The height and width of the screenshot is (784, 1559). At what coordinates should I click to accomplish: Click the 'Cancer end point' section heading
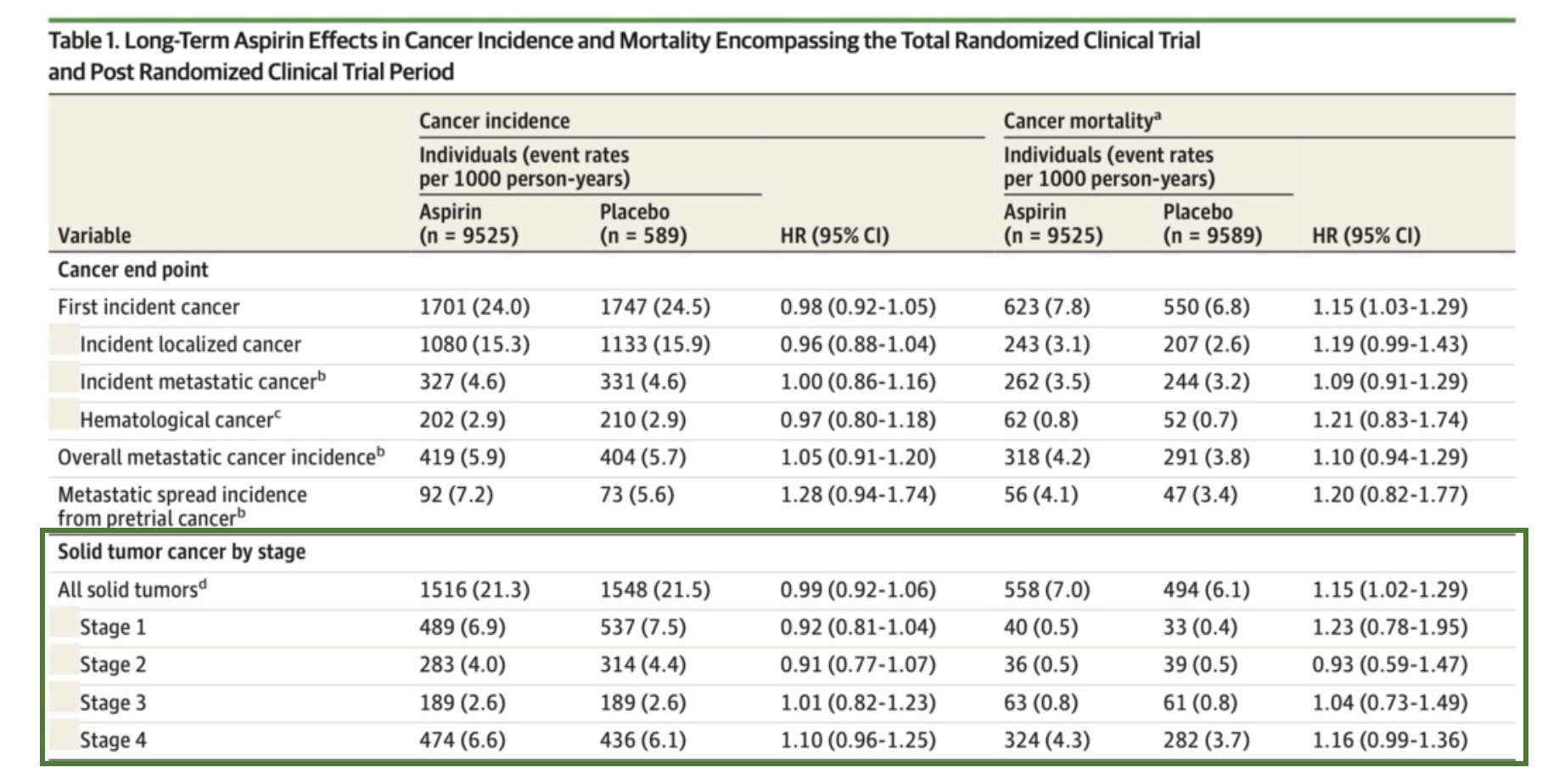[x=132, y=270]
